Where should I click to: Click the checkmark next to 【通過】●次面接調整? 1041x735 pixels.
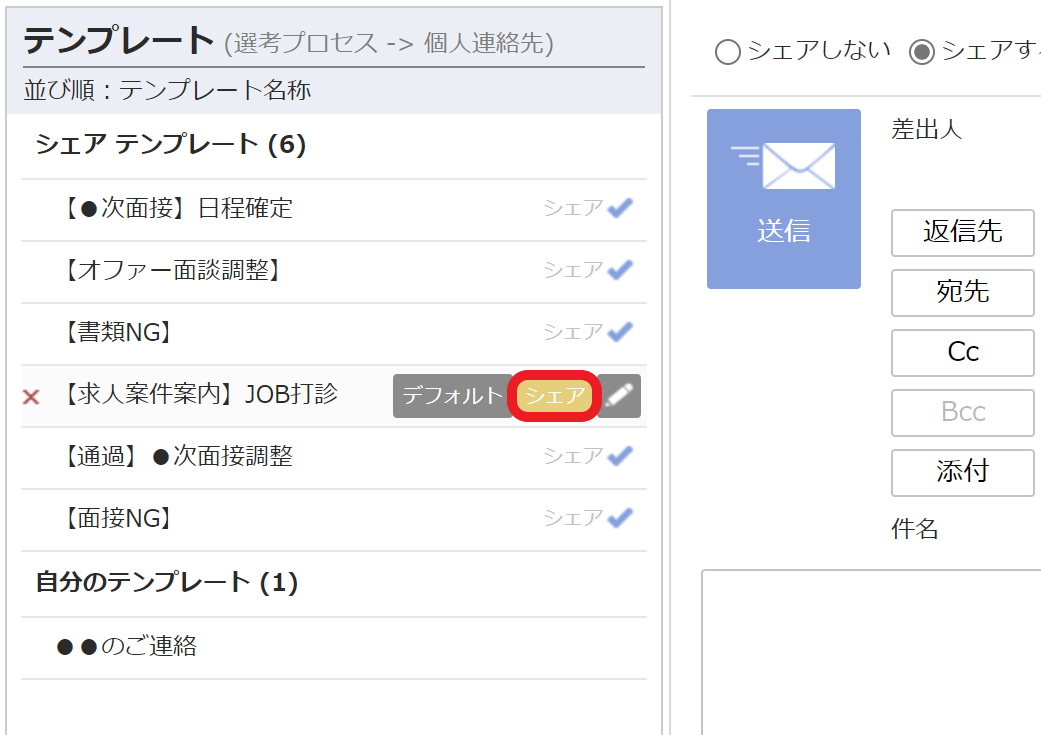[622, 456]
